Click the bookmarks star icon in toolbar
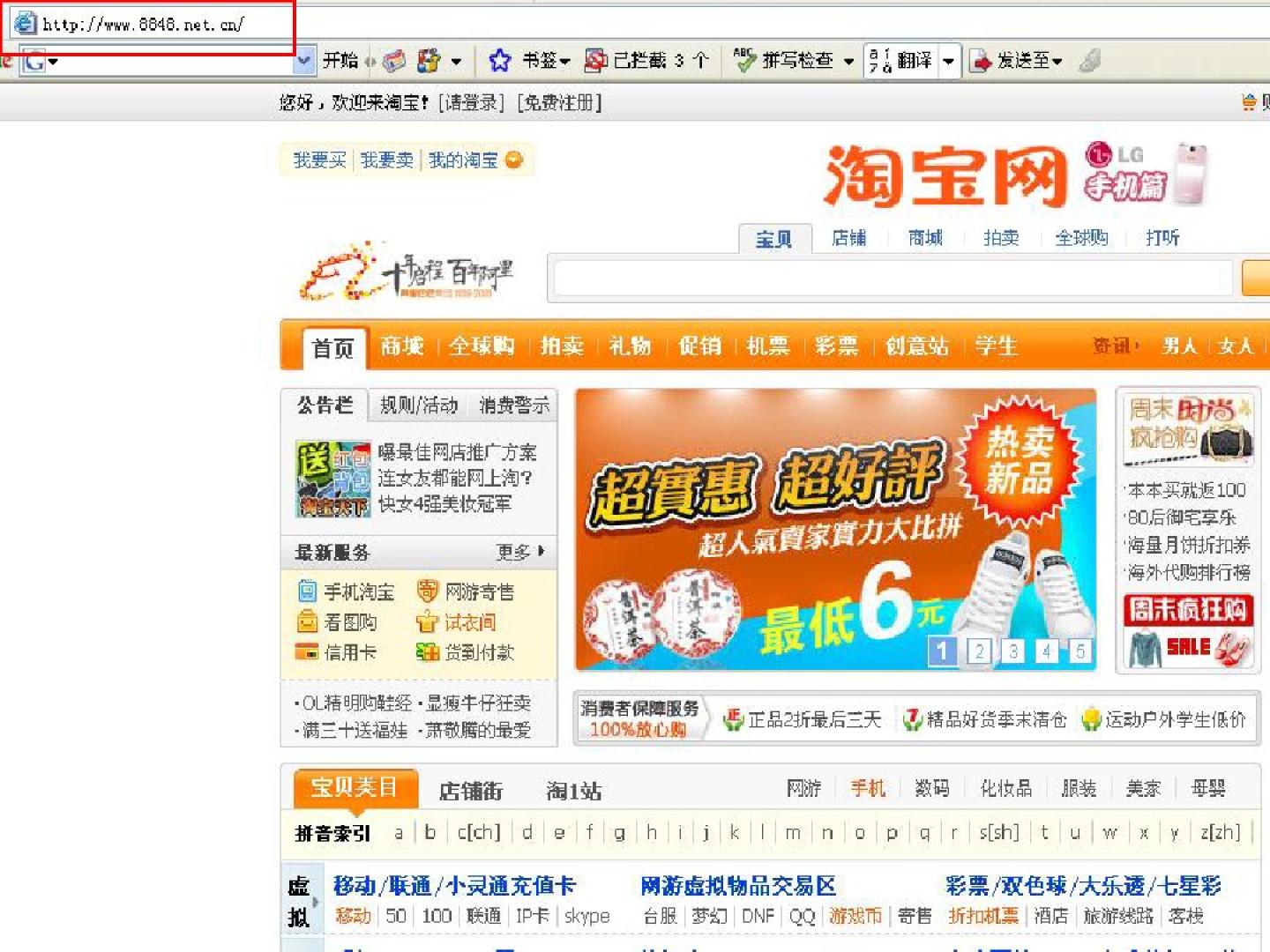Screen dimensions: 1270x952 (499, 61)
